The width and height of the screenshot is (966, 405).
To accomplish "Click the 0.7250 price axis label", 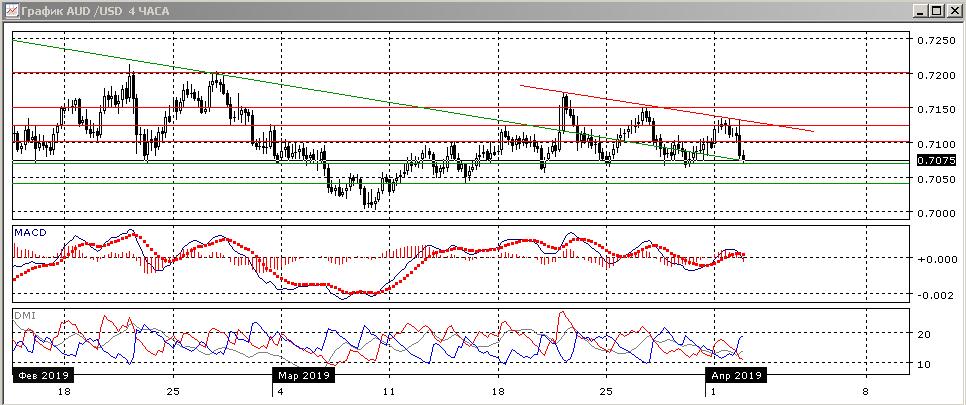I will pyautogui.click(x=935, y=41).
